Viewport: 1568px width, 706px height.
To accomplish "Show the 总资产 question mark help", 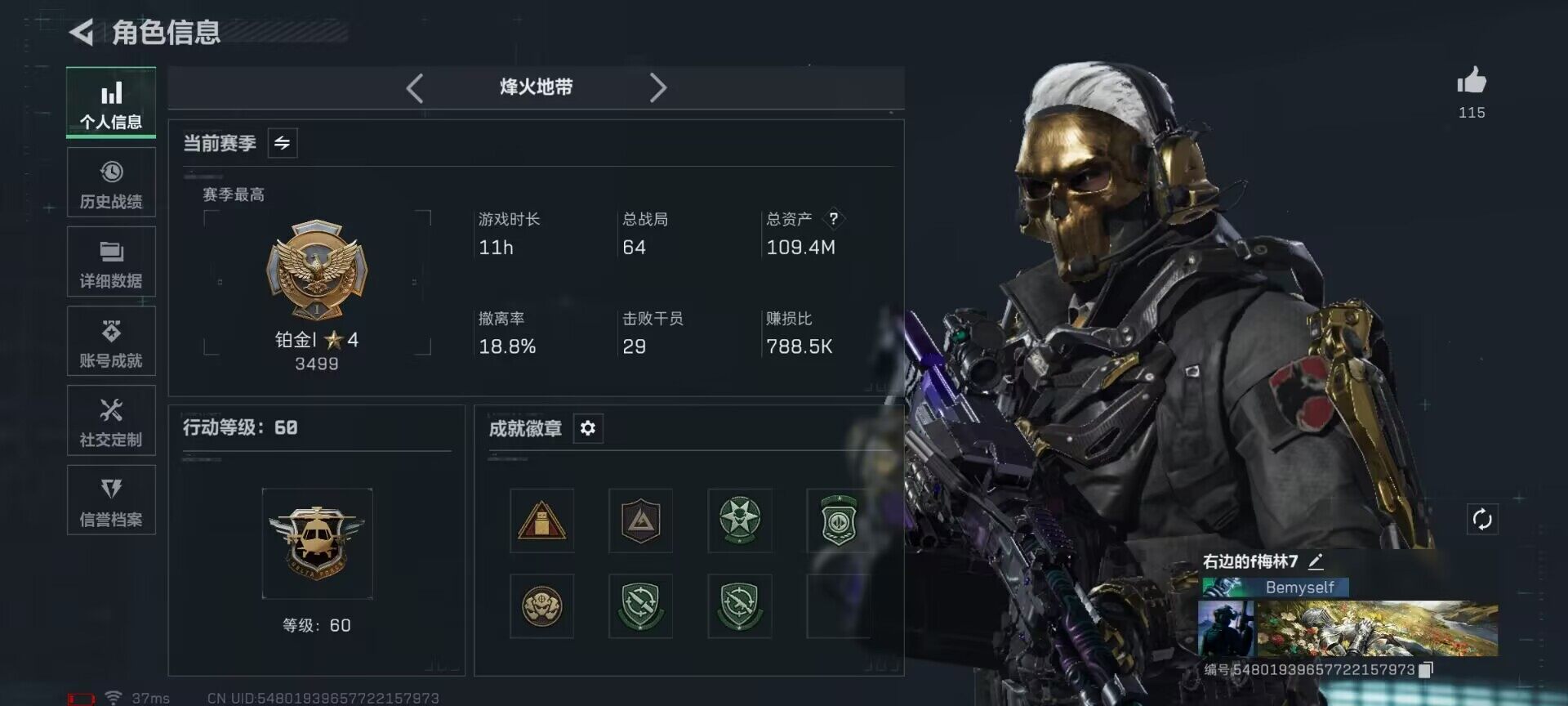I will click(x=833, y=218).
